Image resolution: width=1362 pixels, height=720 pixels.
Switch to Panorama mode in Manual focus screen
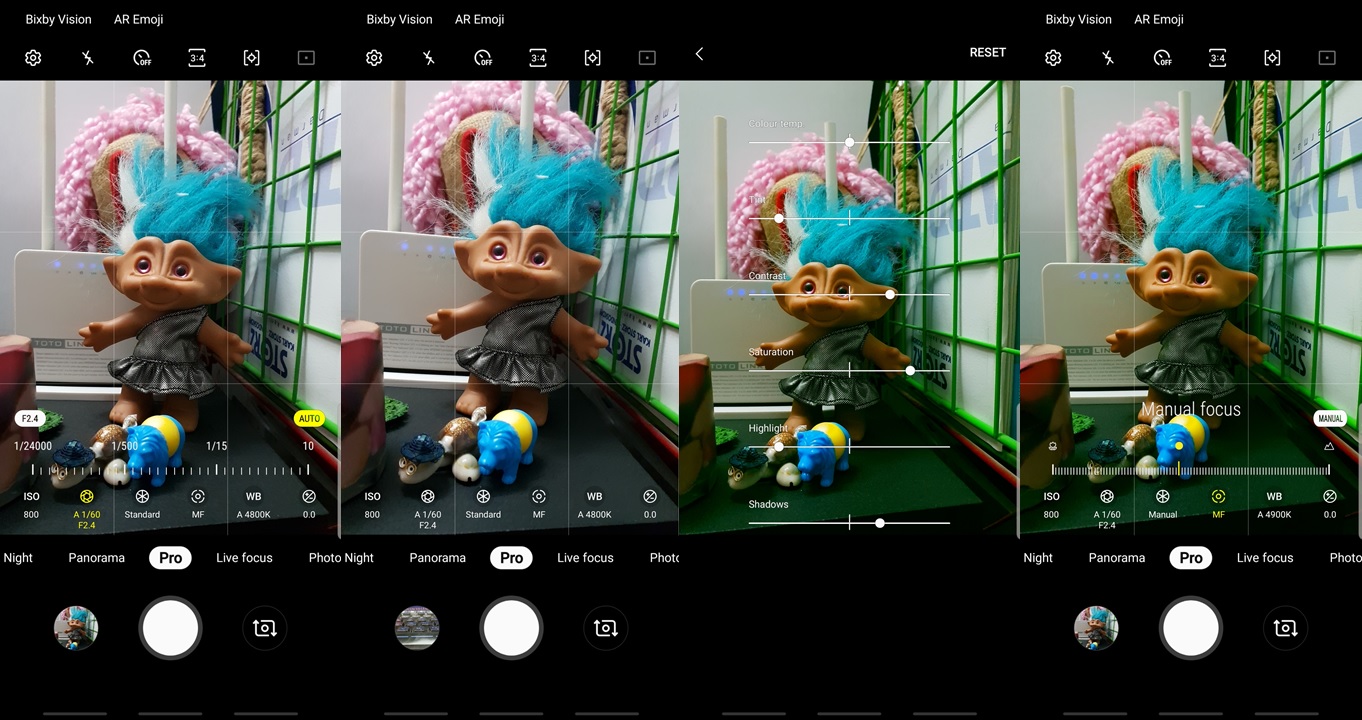coord(1117,558)
